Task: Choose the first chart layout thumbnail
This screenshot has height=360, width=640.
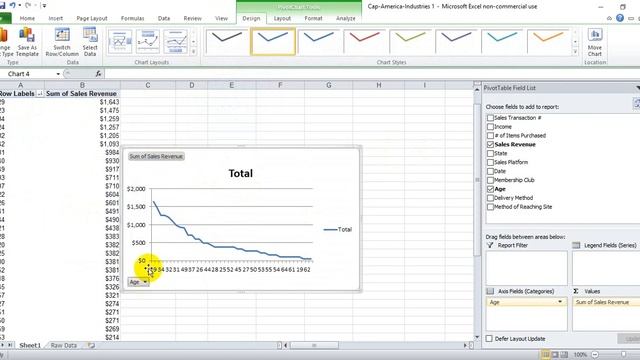Action: click(x=120, y=41)
